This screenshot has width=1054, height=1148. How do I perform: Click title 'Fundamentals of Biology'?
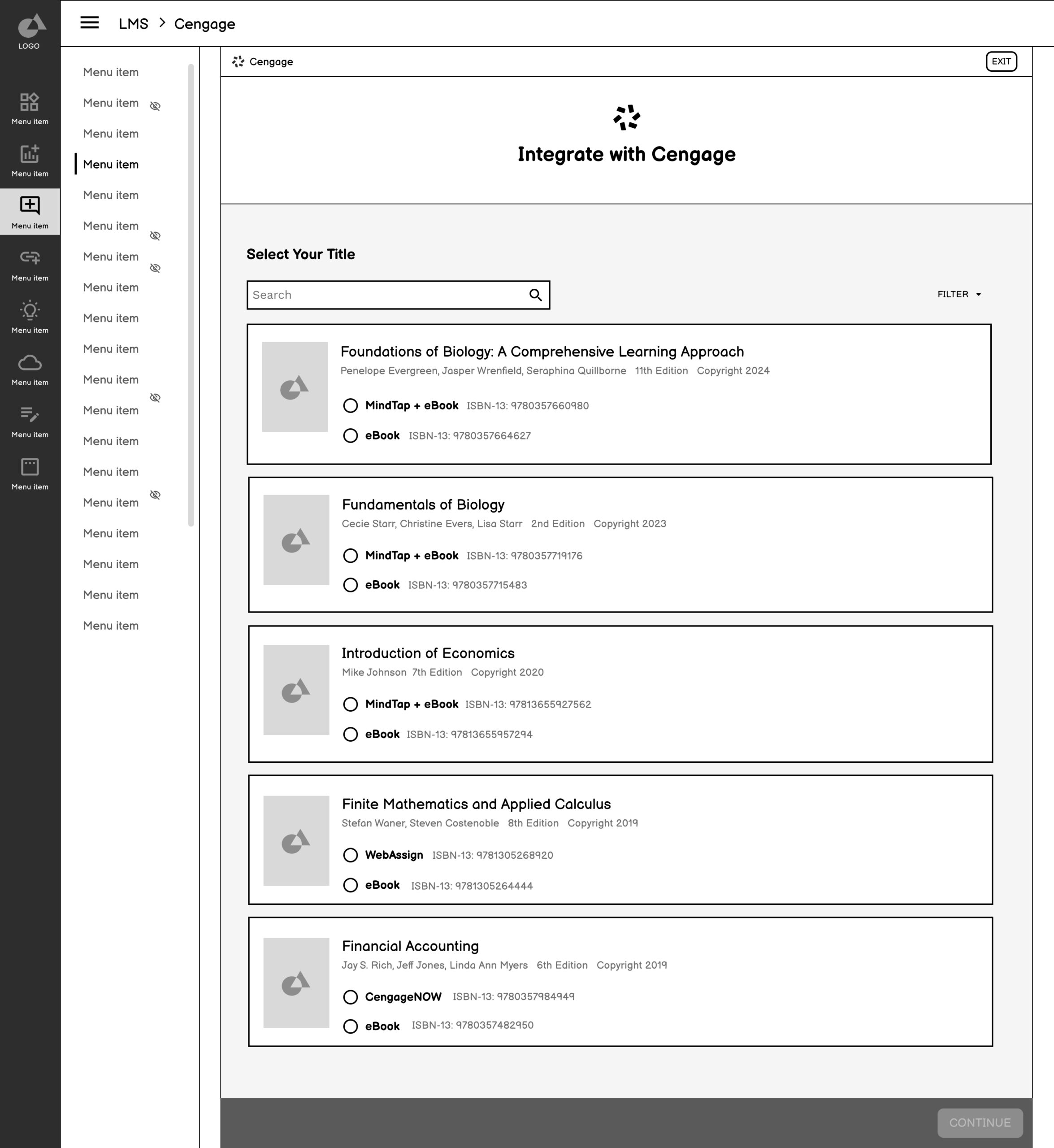pyautogui.click(x=423, y=504)
